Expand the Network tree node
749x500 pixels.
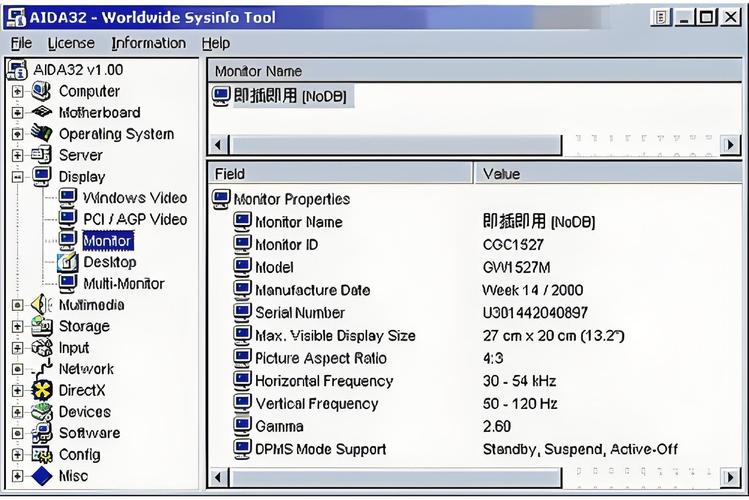click(17, 369)
